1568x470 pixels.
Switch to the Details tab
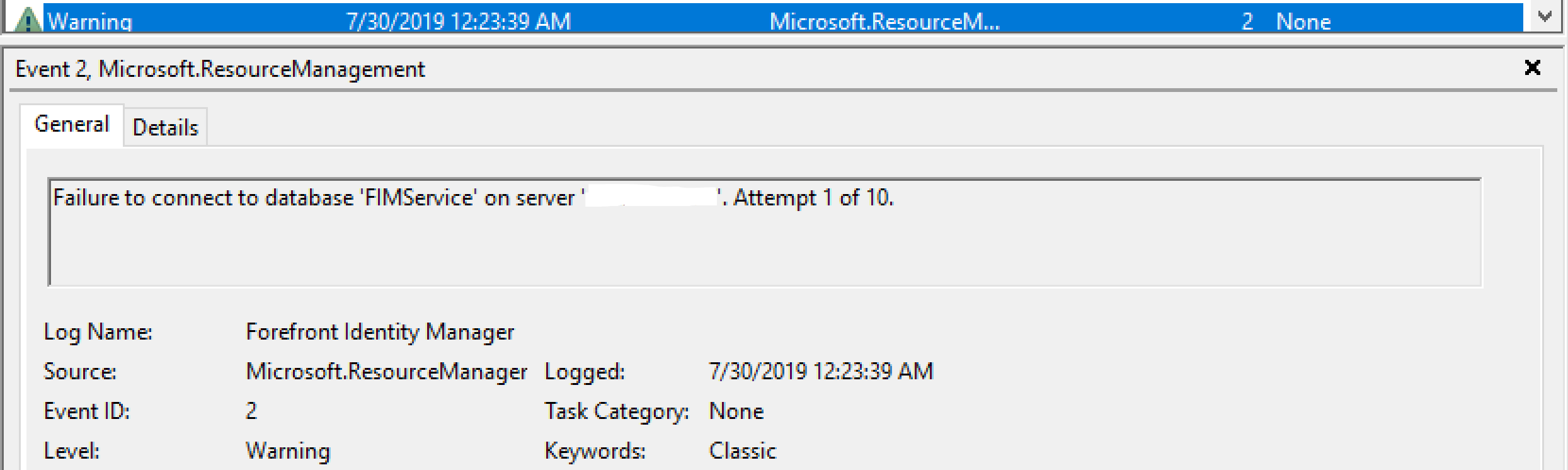pos(165,127)
